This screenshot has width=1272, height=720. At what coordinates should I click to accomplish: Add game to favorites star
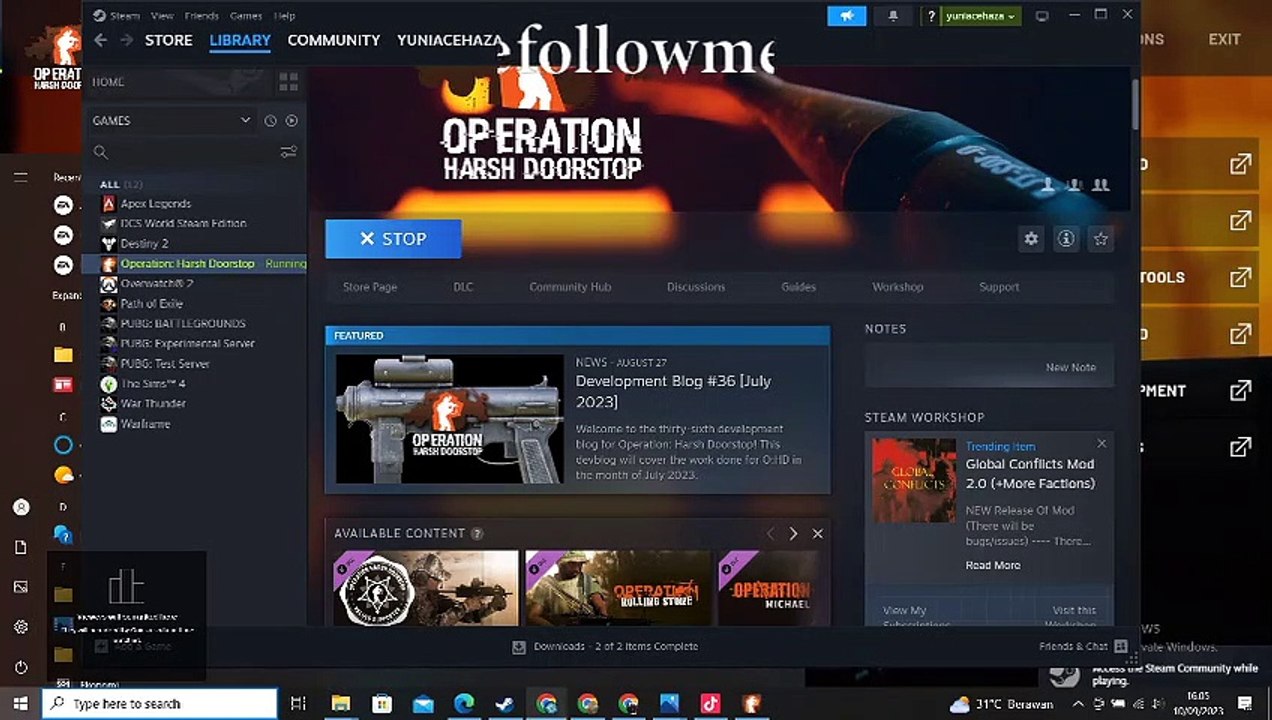coord(1101,239)
